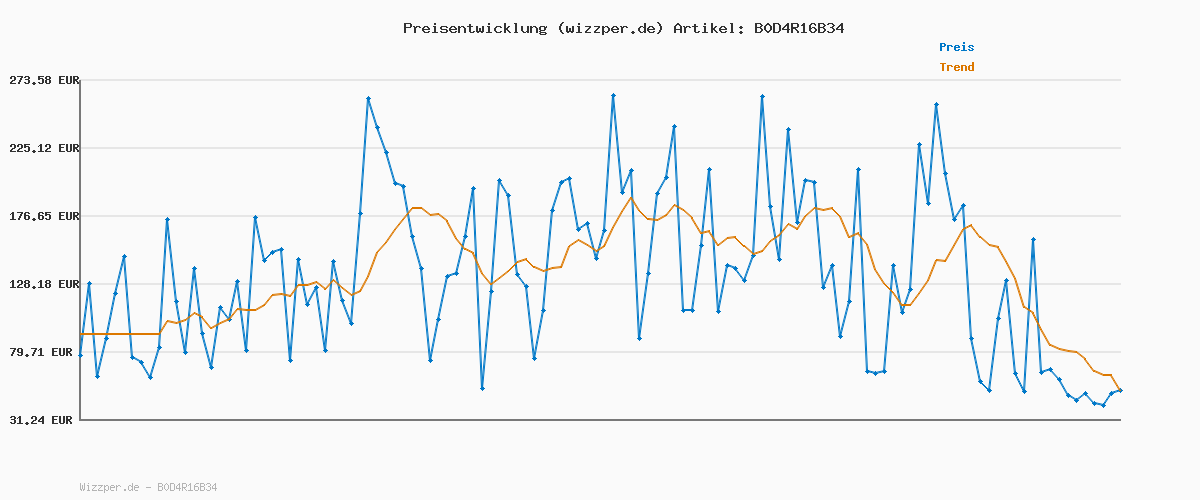Click the orange Trend legend label

click(956, 67)
